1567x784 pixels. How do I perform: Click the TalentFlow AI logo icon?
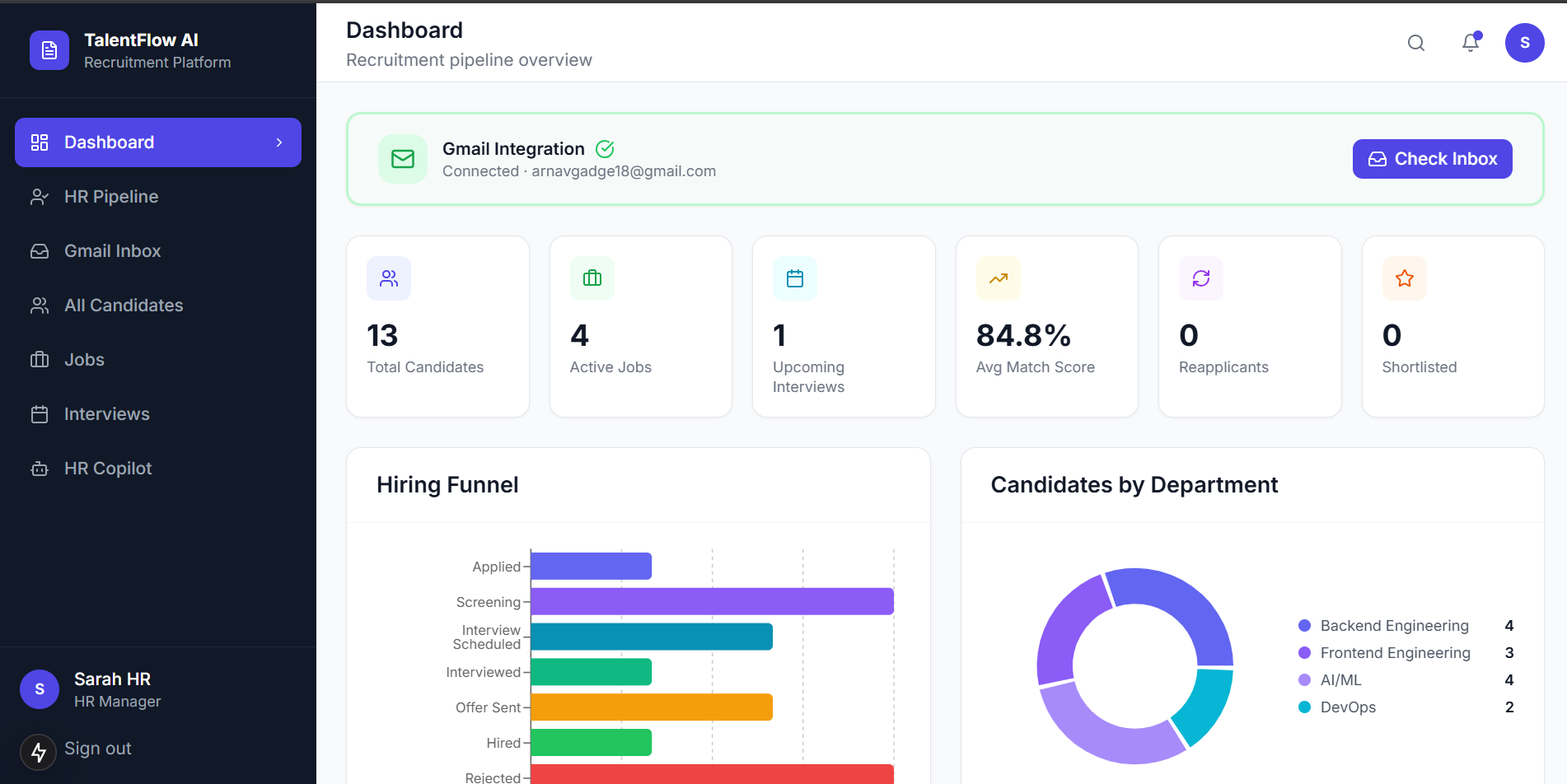pyautogui.click(x=49, y=50)
